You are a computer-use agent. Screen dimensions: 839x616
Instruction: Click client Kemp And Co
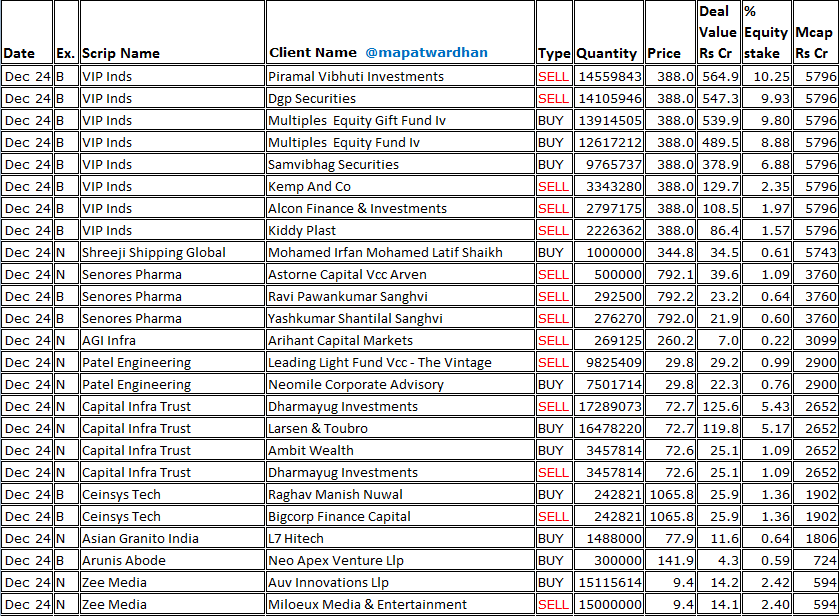point(309,186)
